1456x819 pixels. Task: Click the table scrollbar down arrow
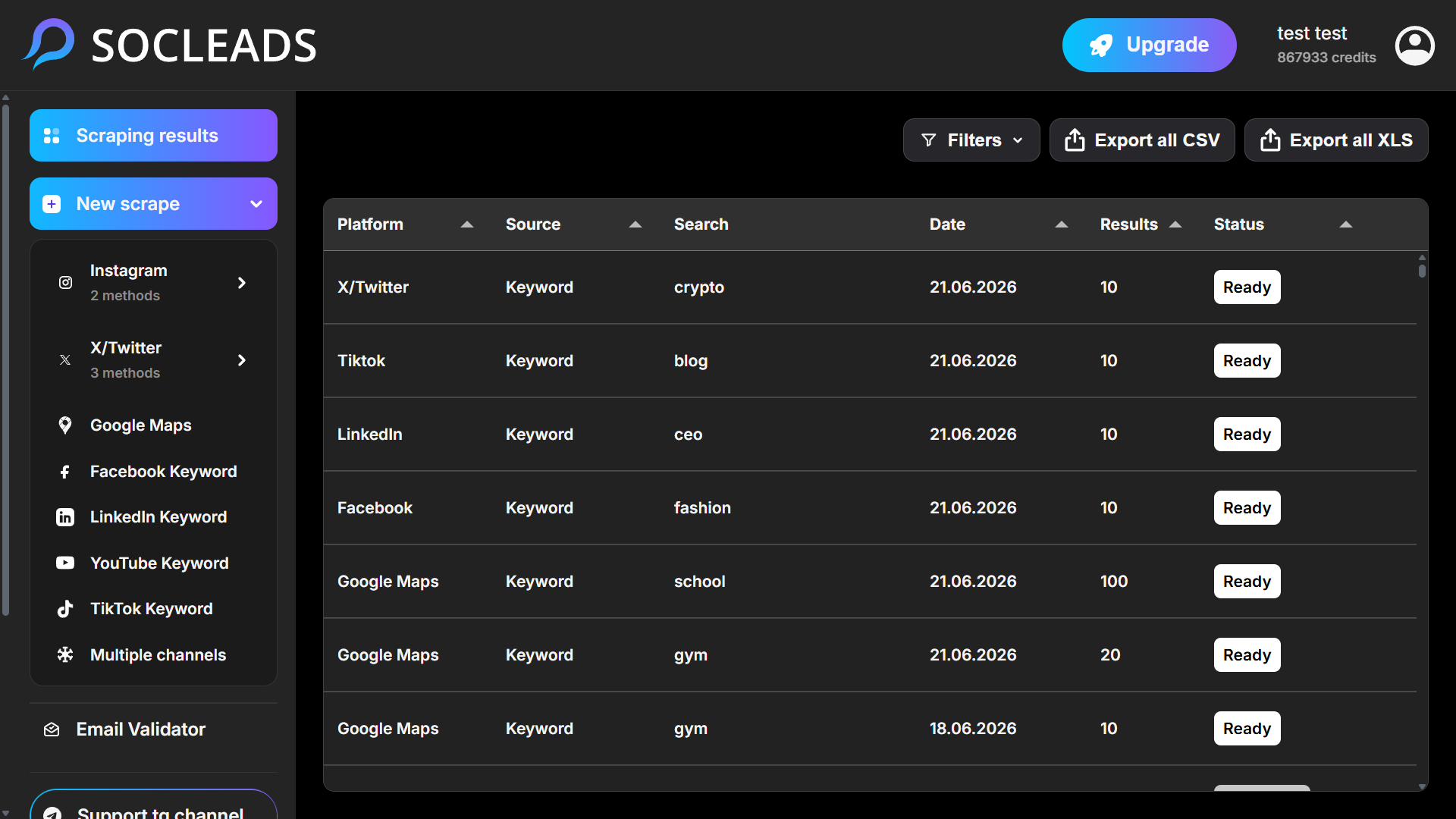tap(1422, 787)
